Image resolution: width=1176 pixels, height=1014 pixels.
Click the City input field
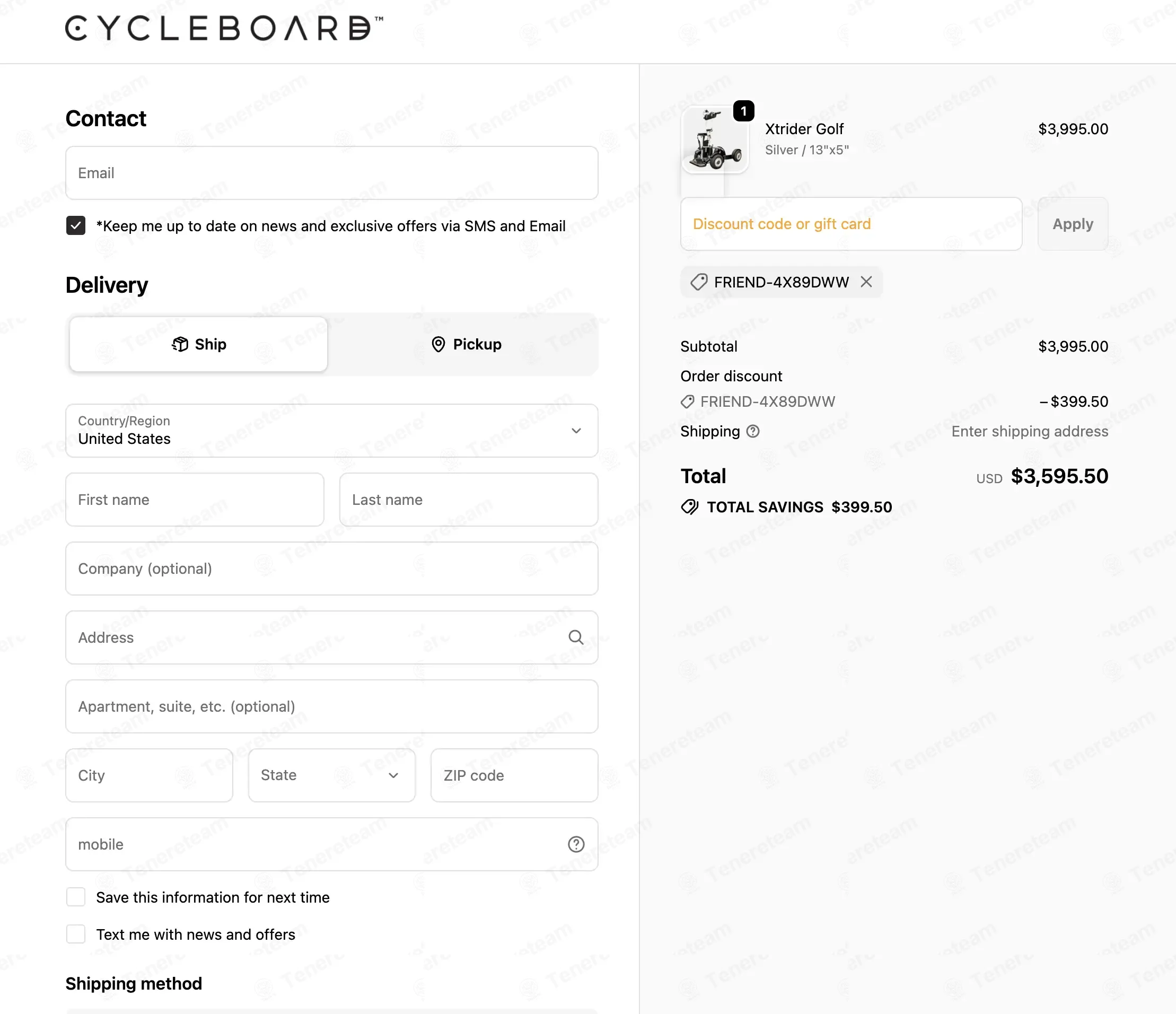click(x=150, y=775)
